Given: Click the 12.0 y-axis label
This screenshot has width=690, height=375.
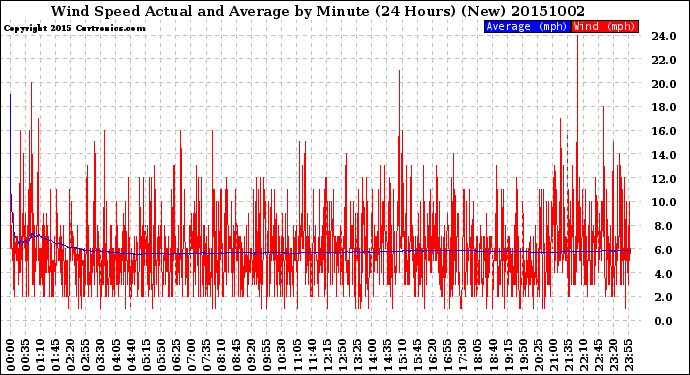Looking at the screenshot, I should tap(664, 179).
